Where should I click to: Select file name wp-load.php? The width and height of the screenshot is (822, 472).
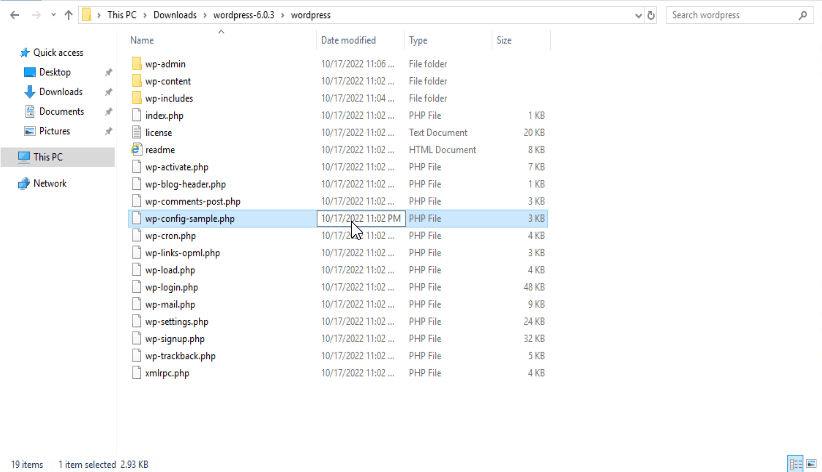click(x=170, y=270)
